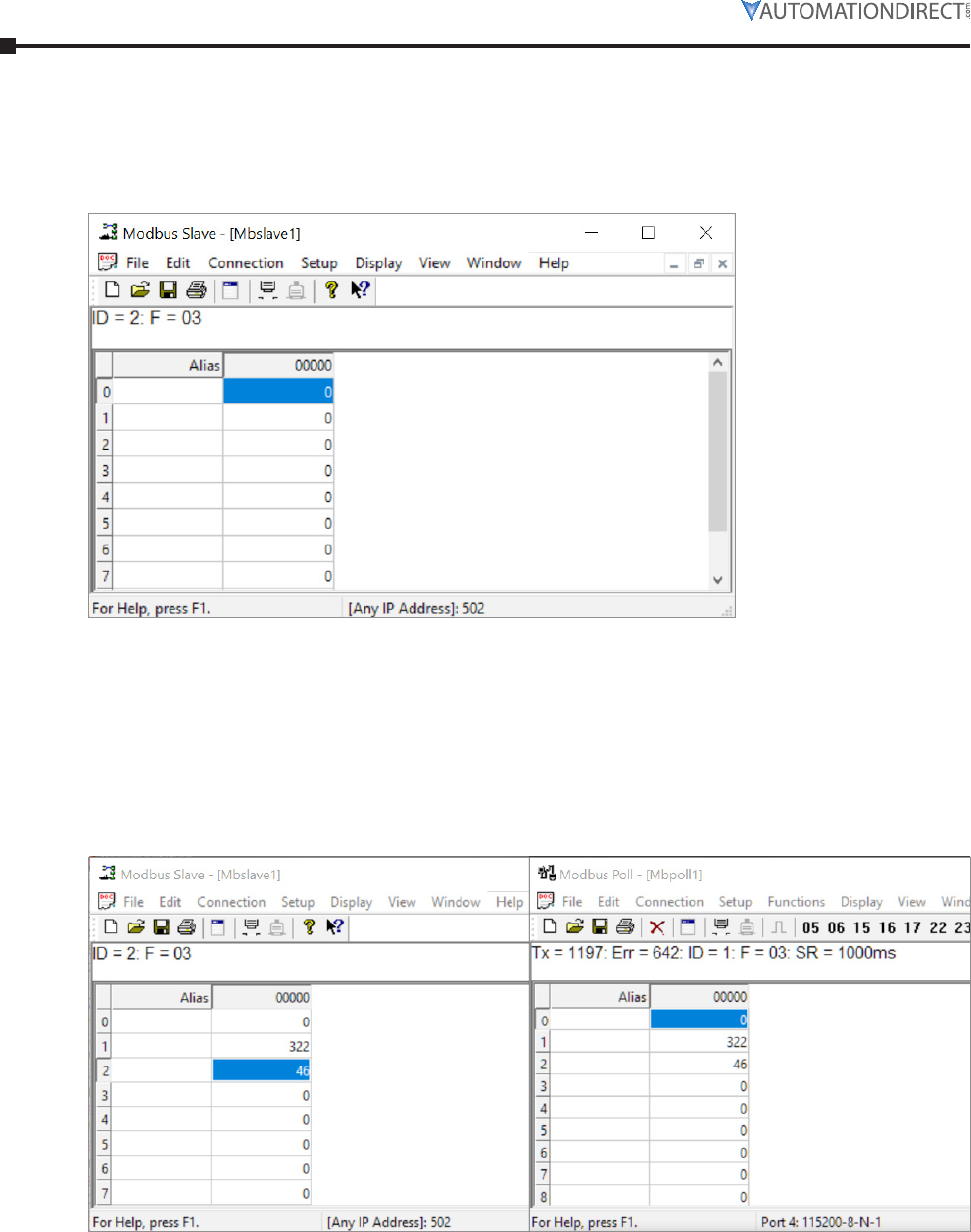
Task: Click Save icon in Modbus Poll toolbar
Action: click(x=600, y=926)
